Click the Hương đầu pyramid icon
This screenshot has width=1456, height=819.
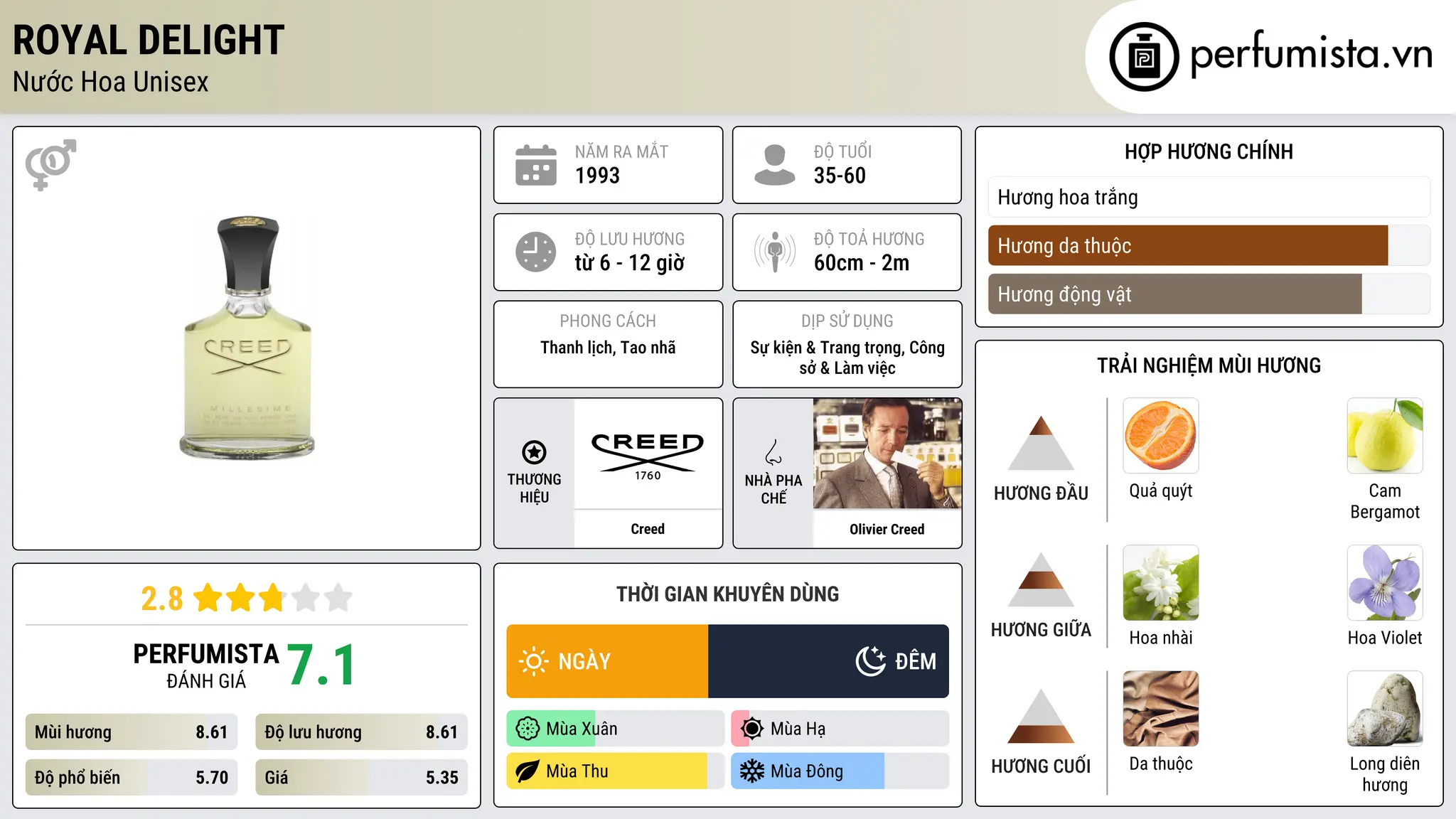(1041, 442)
